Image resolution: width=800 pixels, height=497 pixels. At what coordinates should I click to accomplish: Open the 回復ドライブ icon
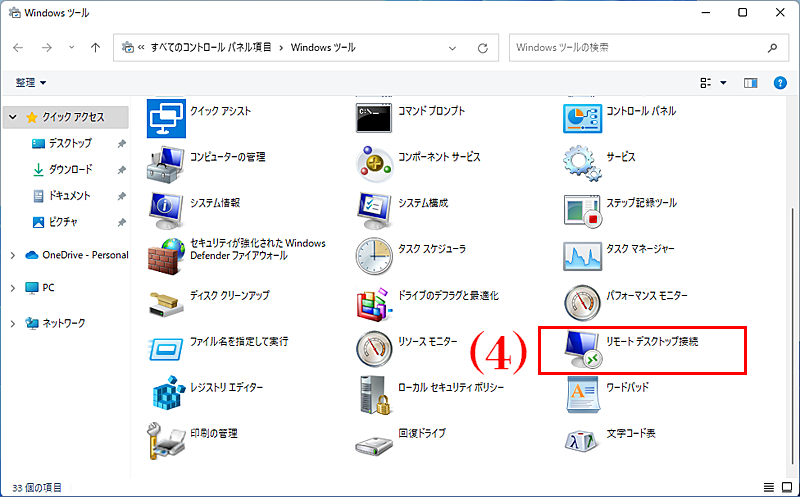374,445
